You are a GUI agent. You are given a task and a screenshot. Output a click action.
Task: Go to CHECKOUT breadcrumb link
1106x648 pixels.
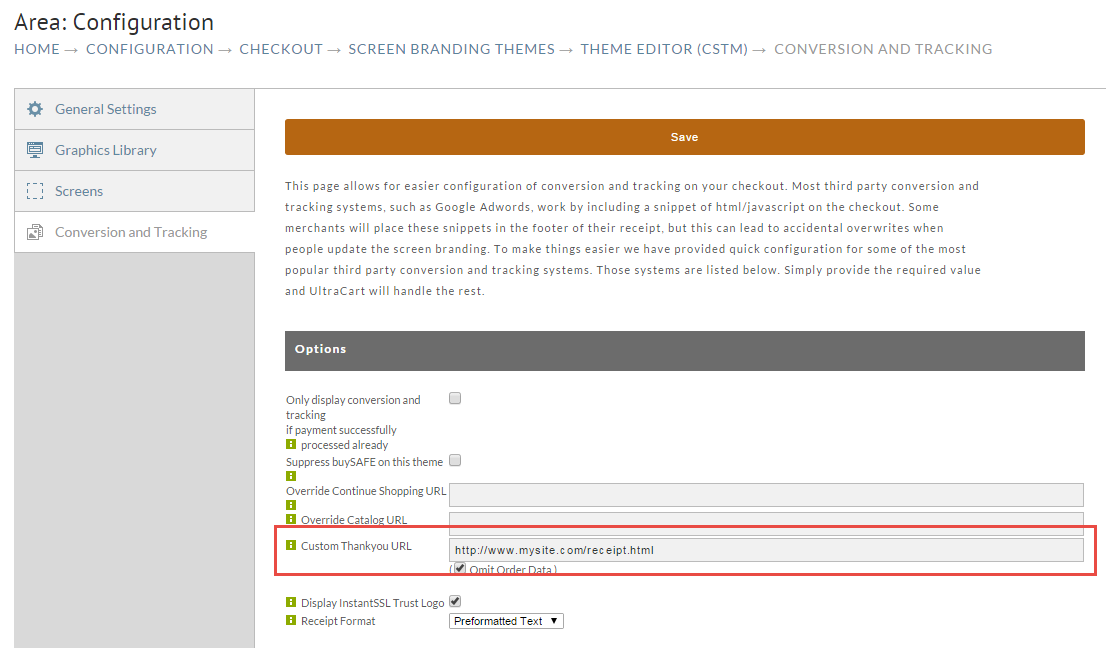point(281,49)
